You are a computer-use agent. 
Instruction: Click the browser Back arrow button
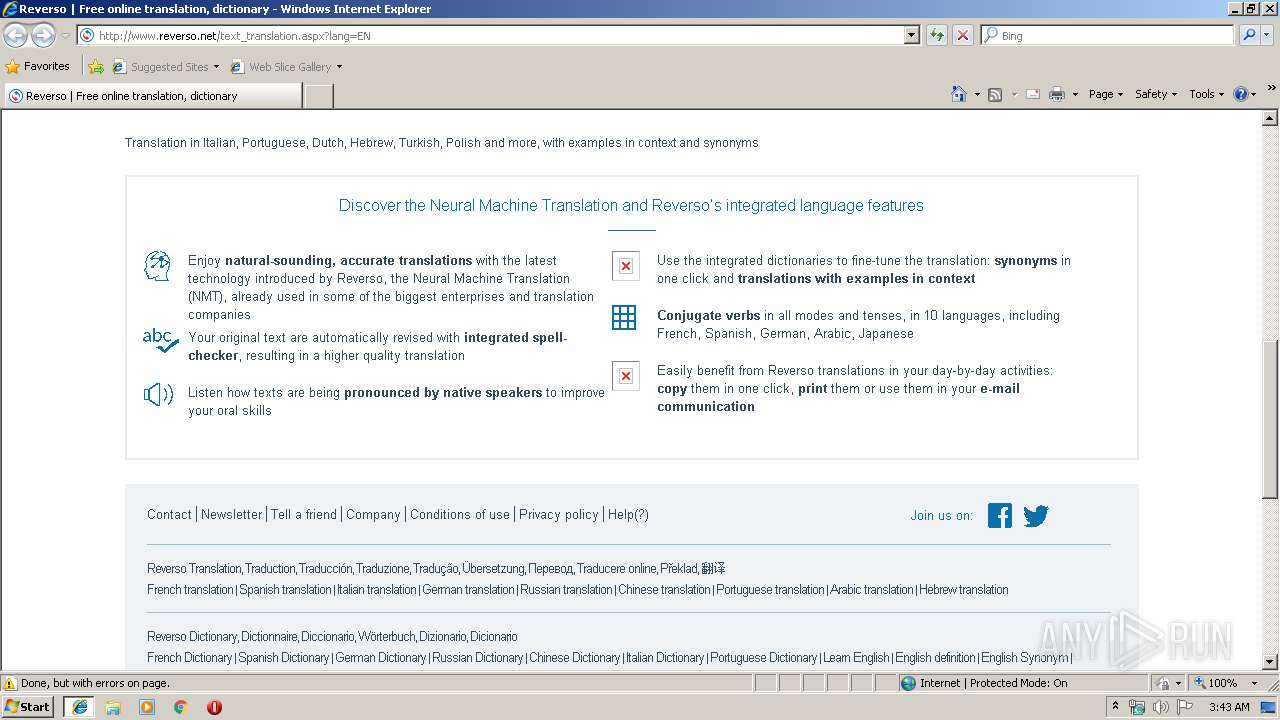pos(16,35)
